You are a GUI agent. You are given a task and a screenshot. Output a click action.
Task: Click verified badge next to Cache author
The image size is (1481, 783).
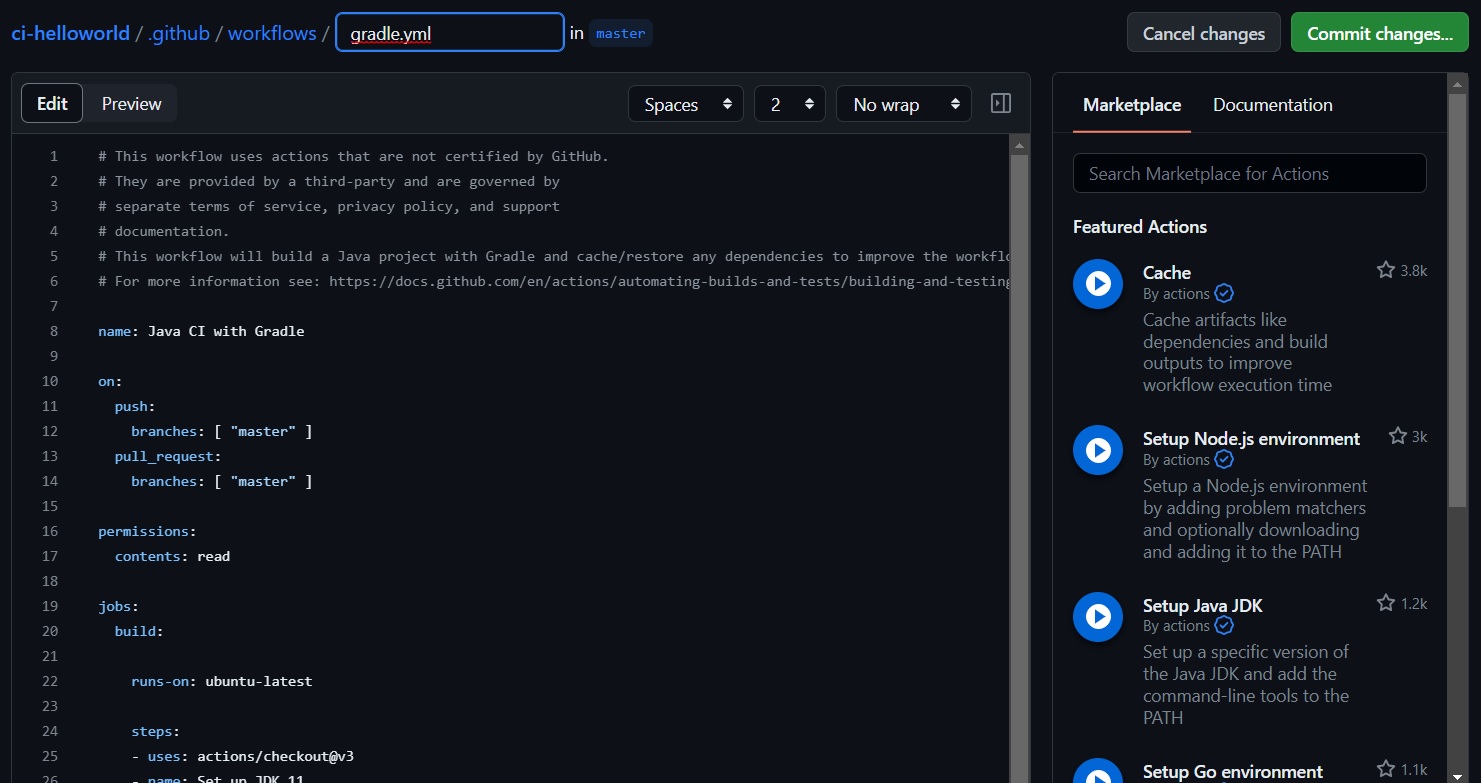pyautogui.click(x=1224, y=294)
